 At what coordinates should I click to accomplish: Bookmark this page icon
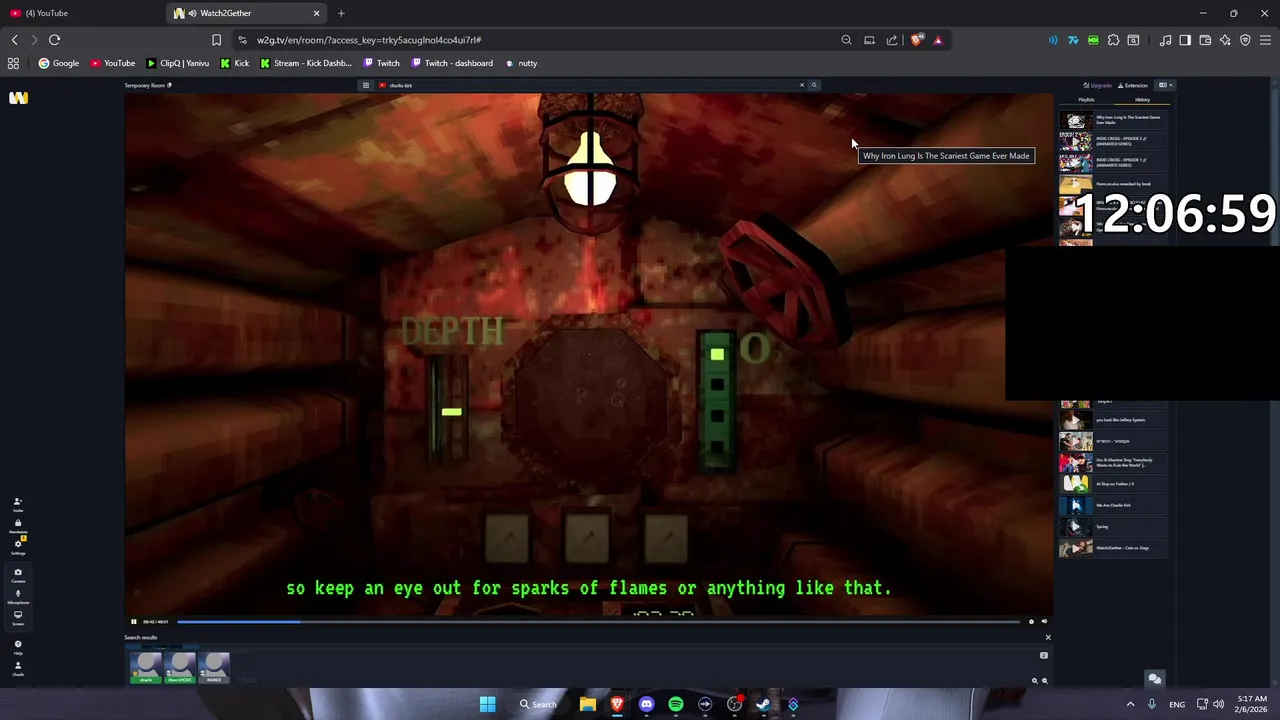click(x=216, y=40)
